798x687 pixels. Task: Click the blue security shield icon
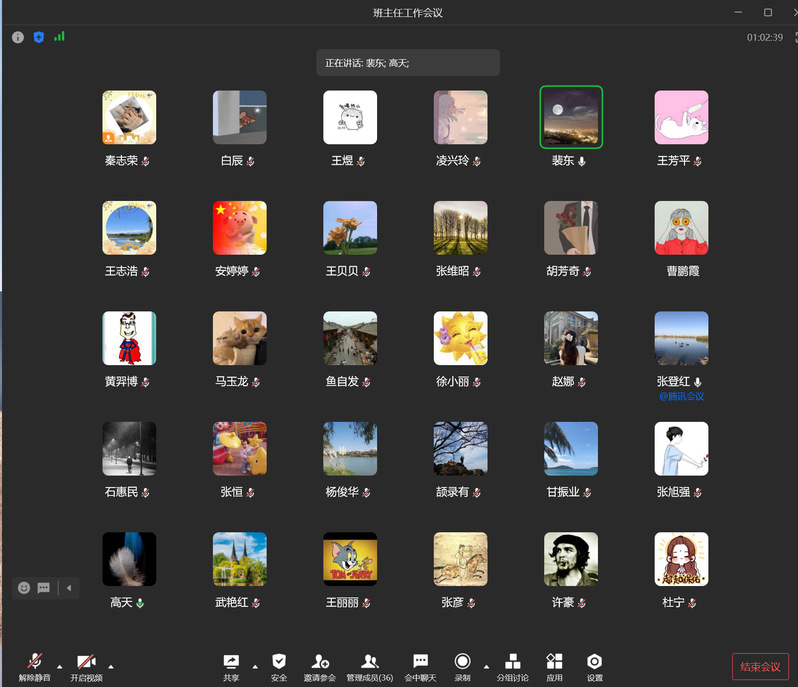39,37
